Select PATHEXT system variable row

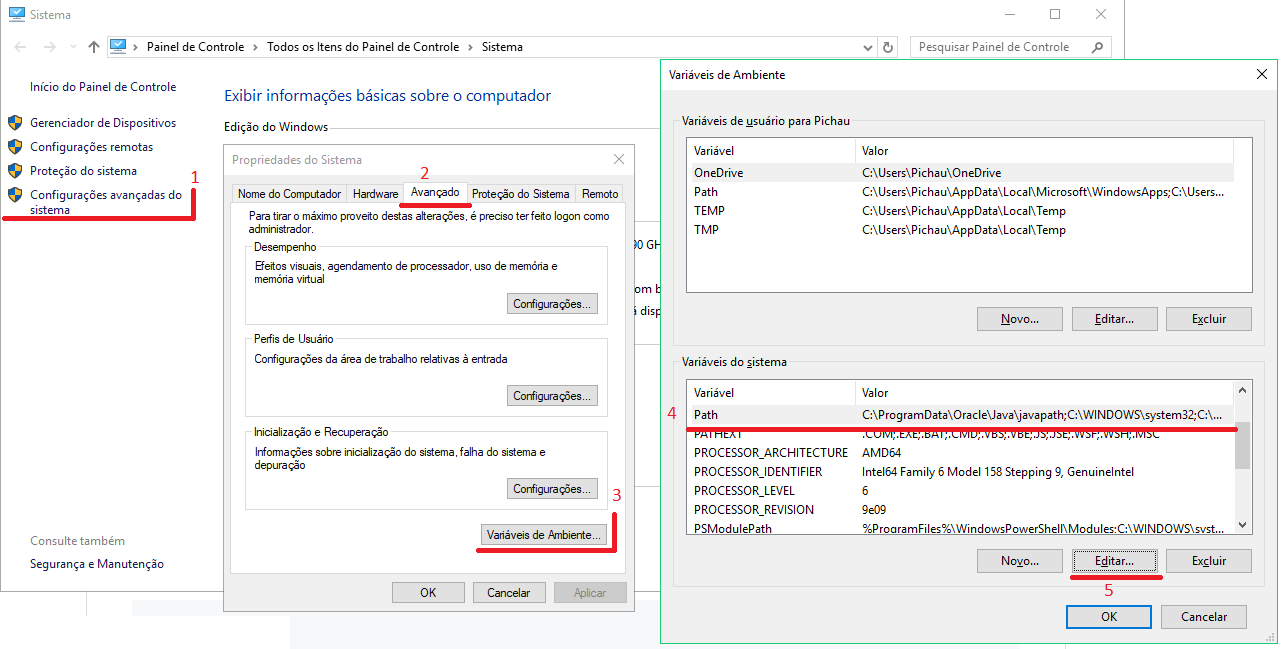click(961, 434)
